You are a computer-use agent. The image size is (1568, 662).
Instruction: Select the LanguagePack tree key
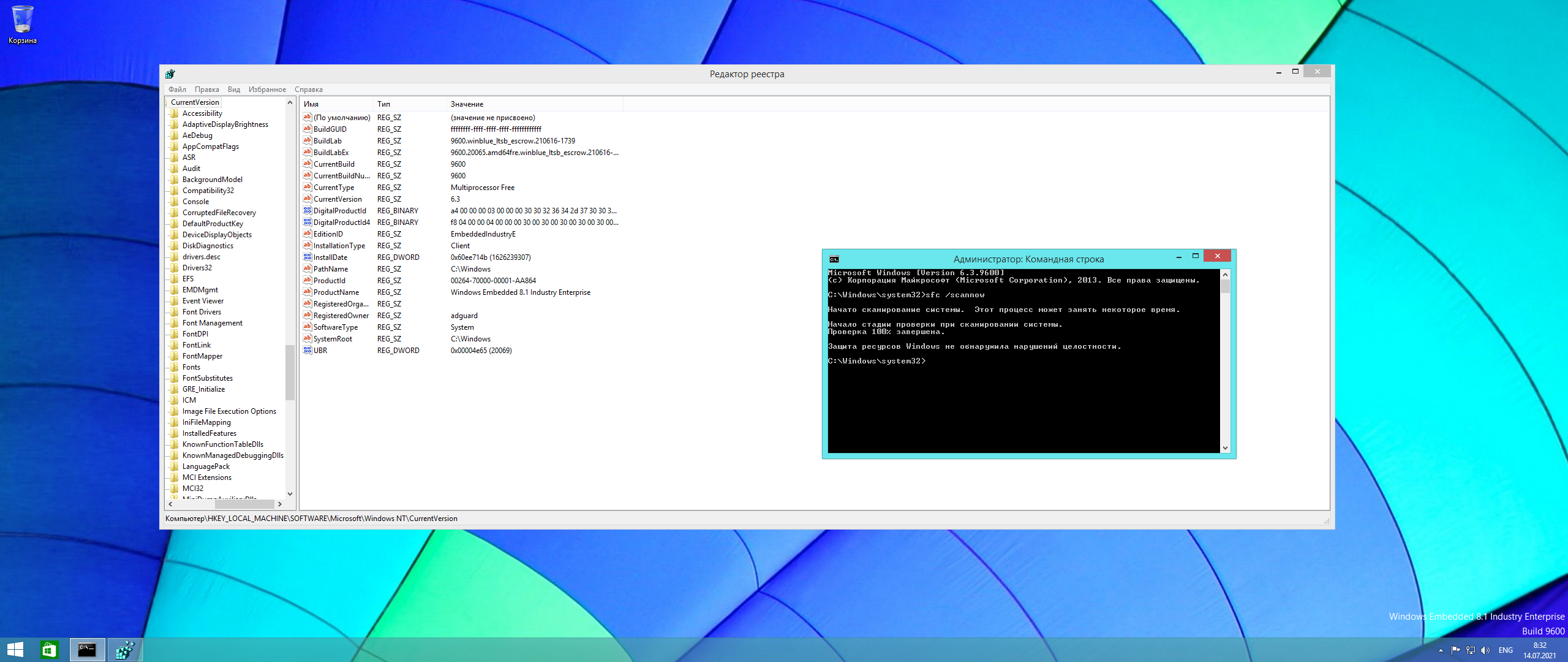pos(206,466)
